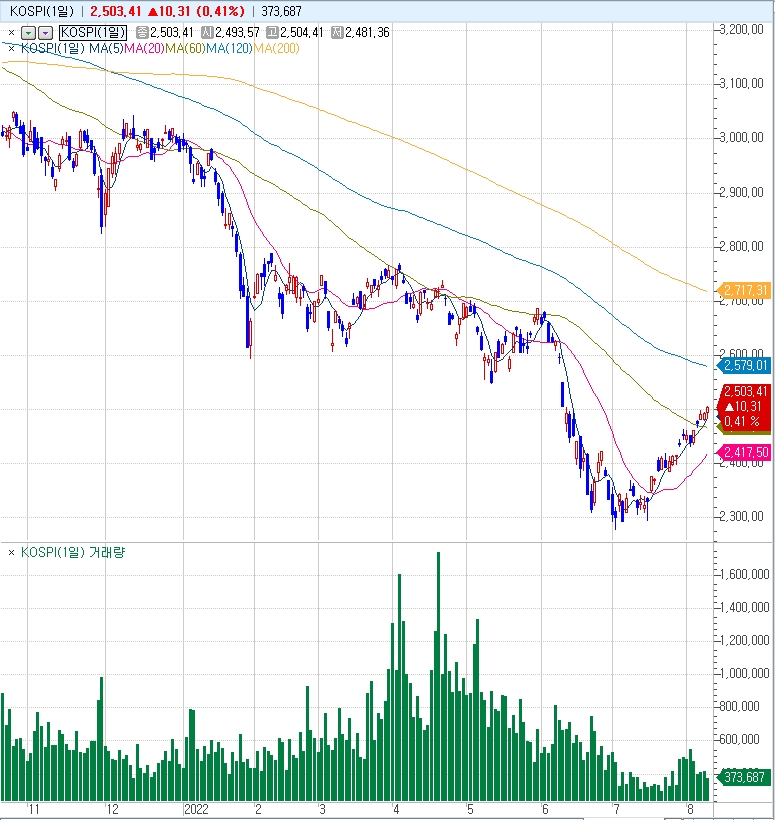The width and height of the screenshot is (775, 820).
Task: Click the 3,200.00 price axis label
Action: point(742,30)
